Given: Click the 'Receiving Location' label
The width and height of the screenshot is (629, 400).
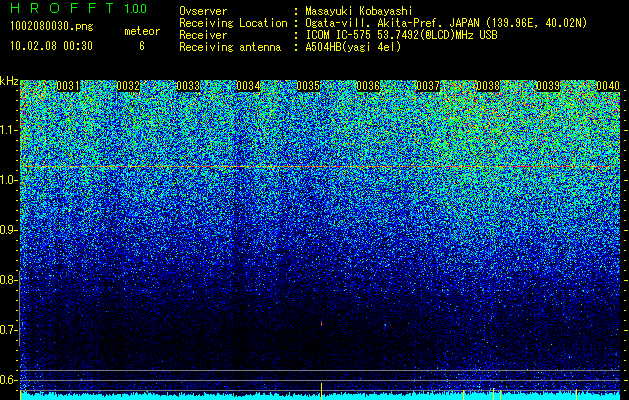Looking at the screenshot, I should coord(233,23).
